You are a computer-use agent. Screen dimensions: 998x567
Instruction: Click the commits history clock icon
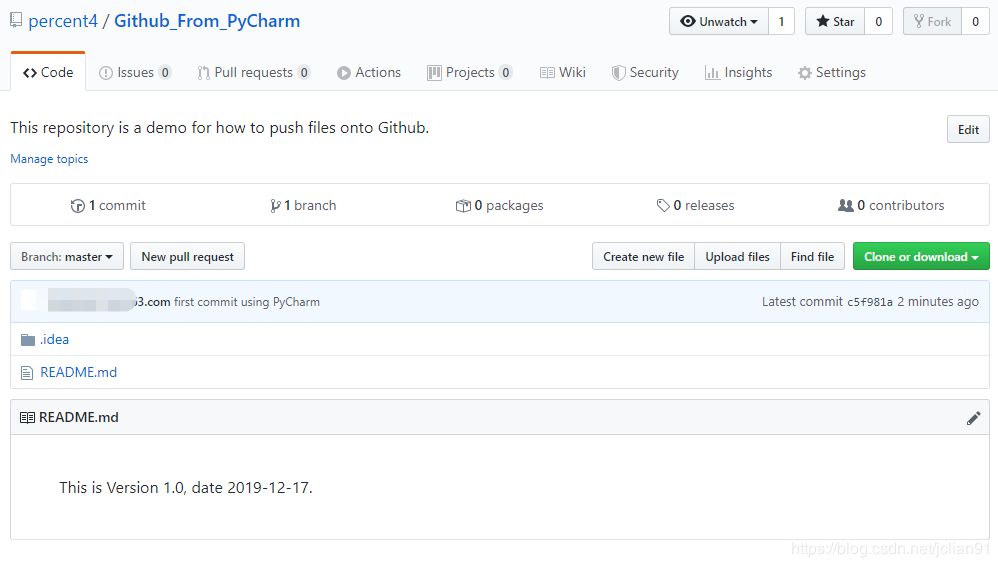pos(78,206)
